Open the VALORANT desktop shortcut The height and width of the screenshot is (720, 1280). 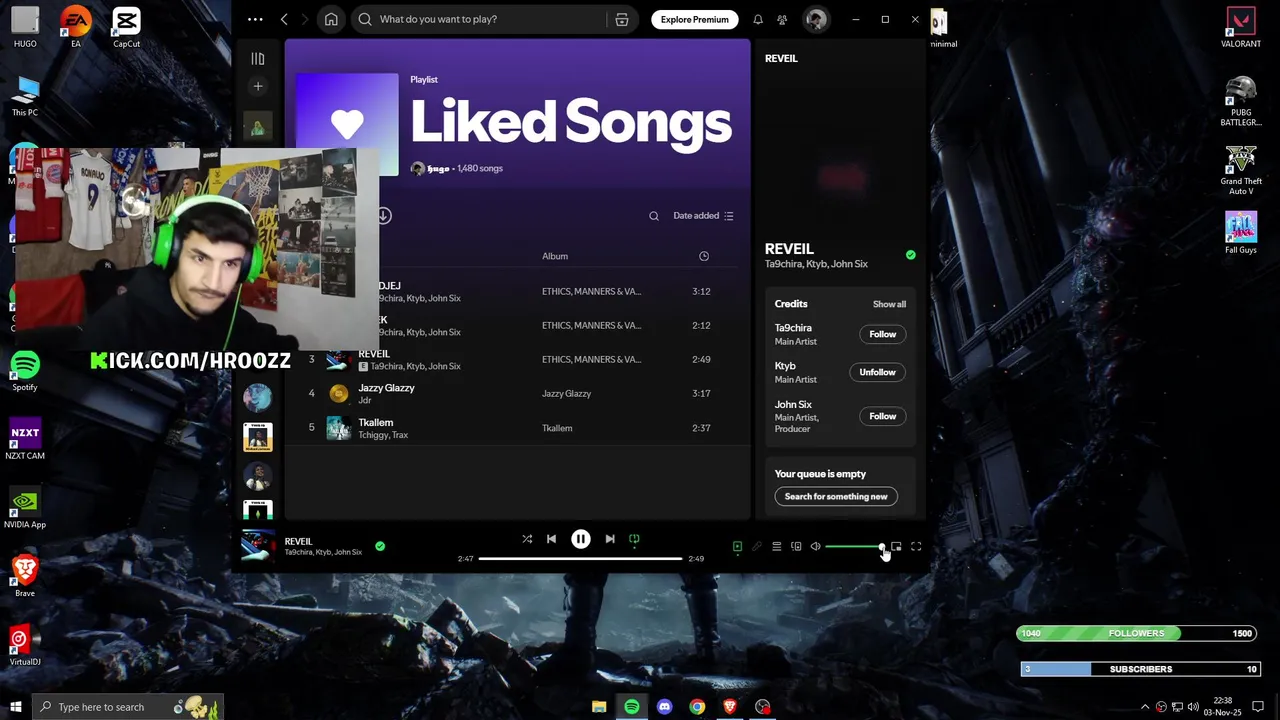1241,27
